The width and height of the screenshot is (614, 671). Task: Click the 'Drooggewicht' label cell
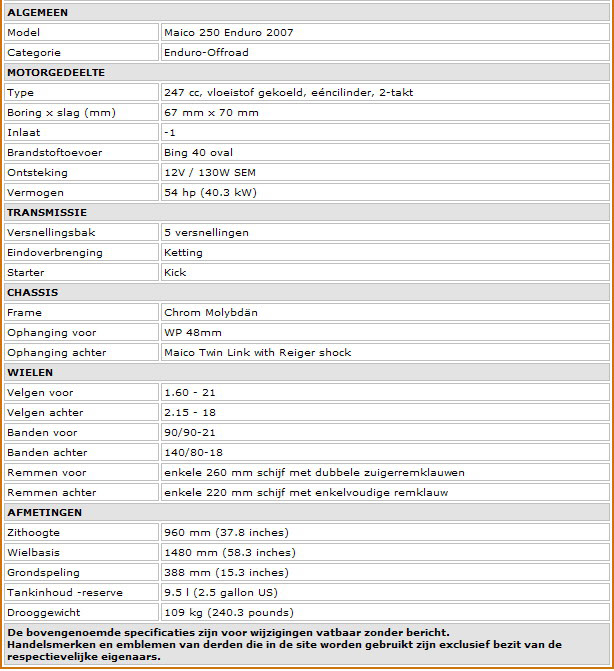[81, 612]
